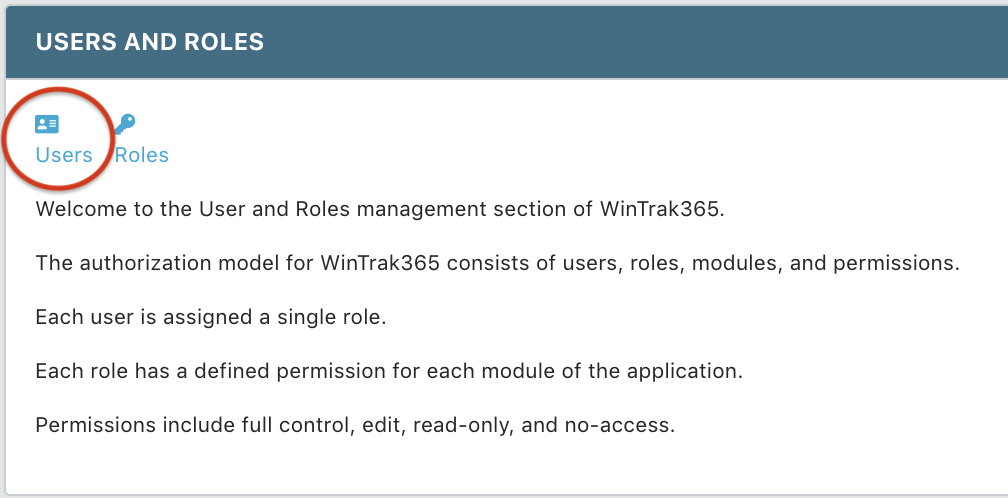Select the word WinTrak365 in the welcome line
Image resolution: width=1008 pixels, height=498 pixels.
click(662, 209)
